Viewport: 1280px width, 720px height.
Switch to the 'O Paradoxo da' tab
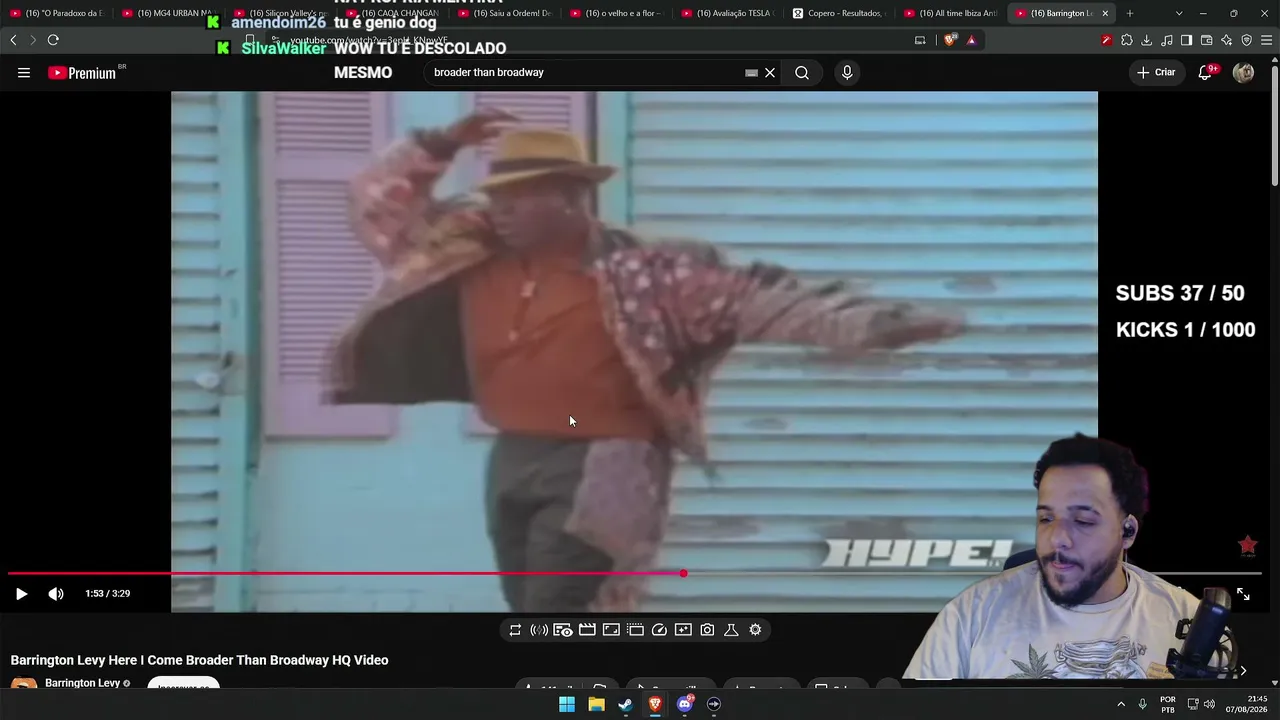point(56,13)
